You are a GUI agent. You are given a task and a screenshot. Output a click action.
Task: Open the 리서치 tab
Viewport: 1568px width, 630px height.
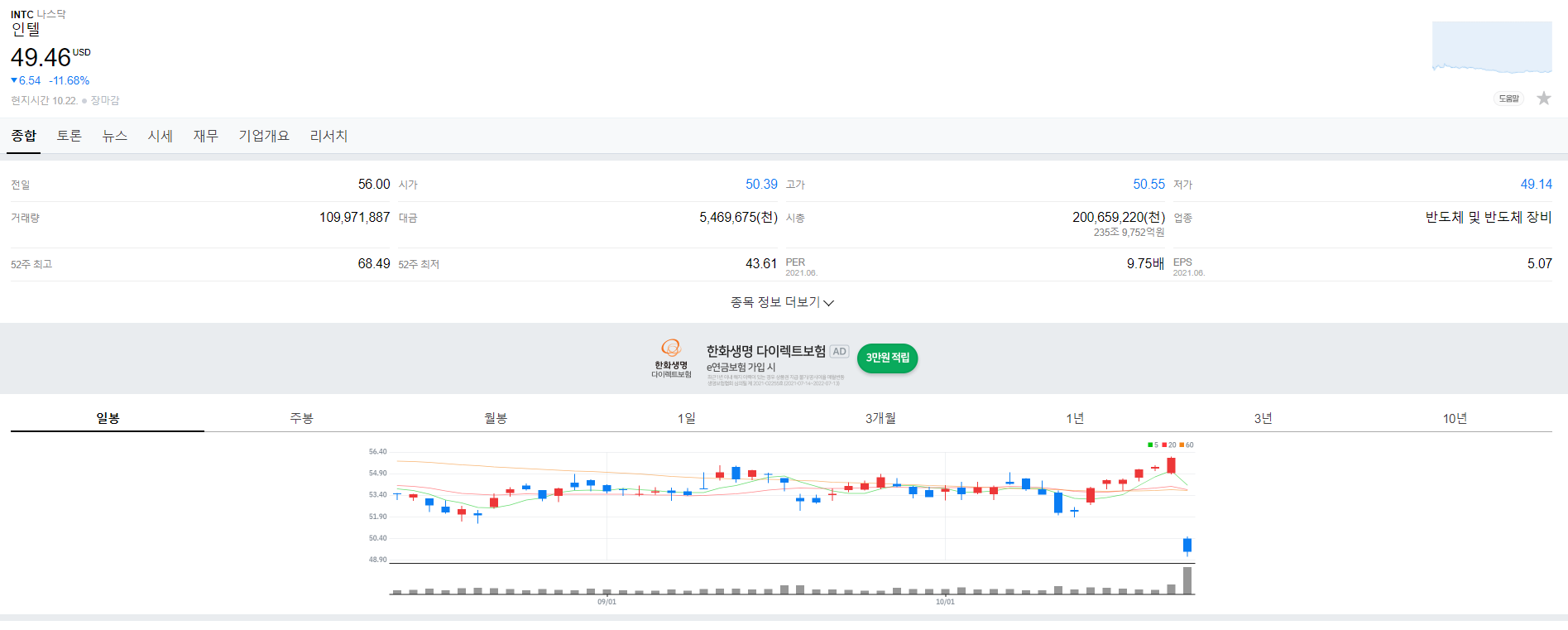(x=328, y=136)
